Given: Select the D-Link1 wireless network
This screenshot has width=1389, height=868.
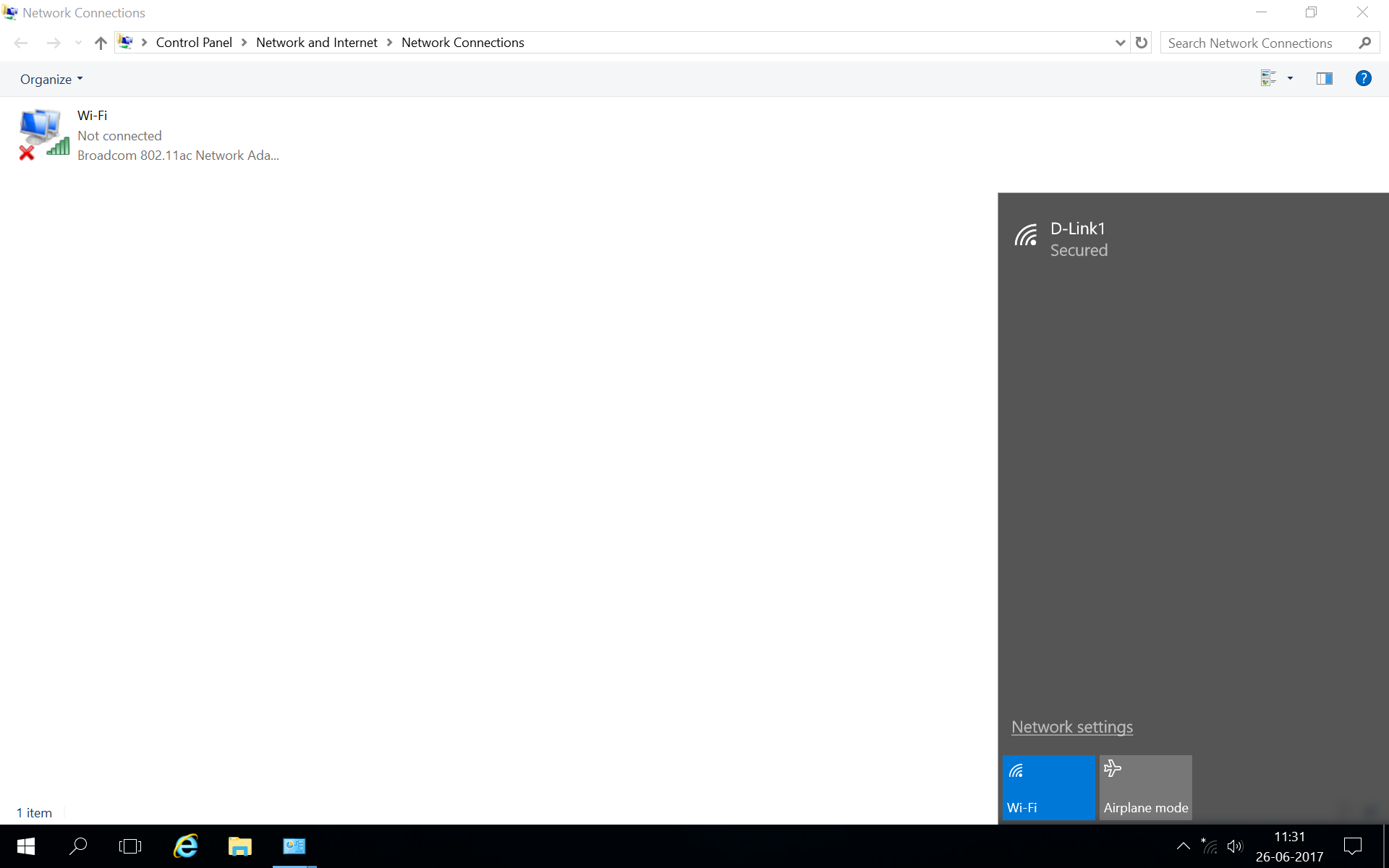Looking at the screenshot, I should coord(1193,239).
